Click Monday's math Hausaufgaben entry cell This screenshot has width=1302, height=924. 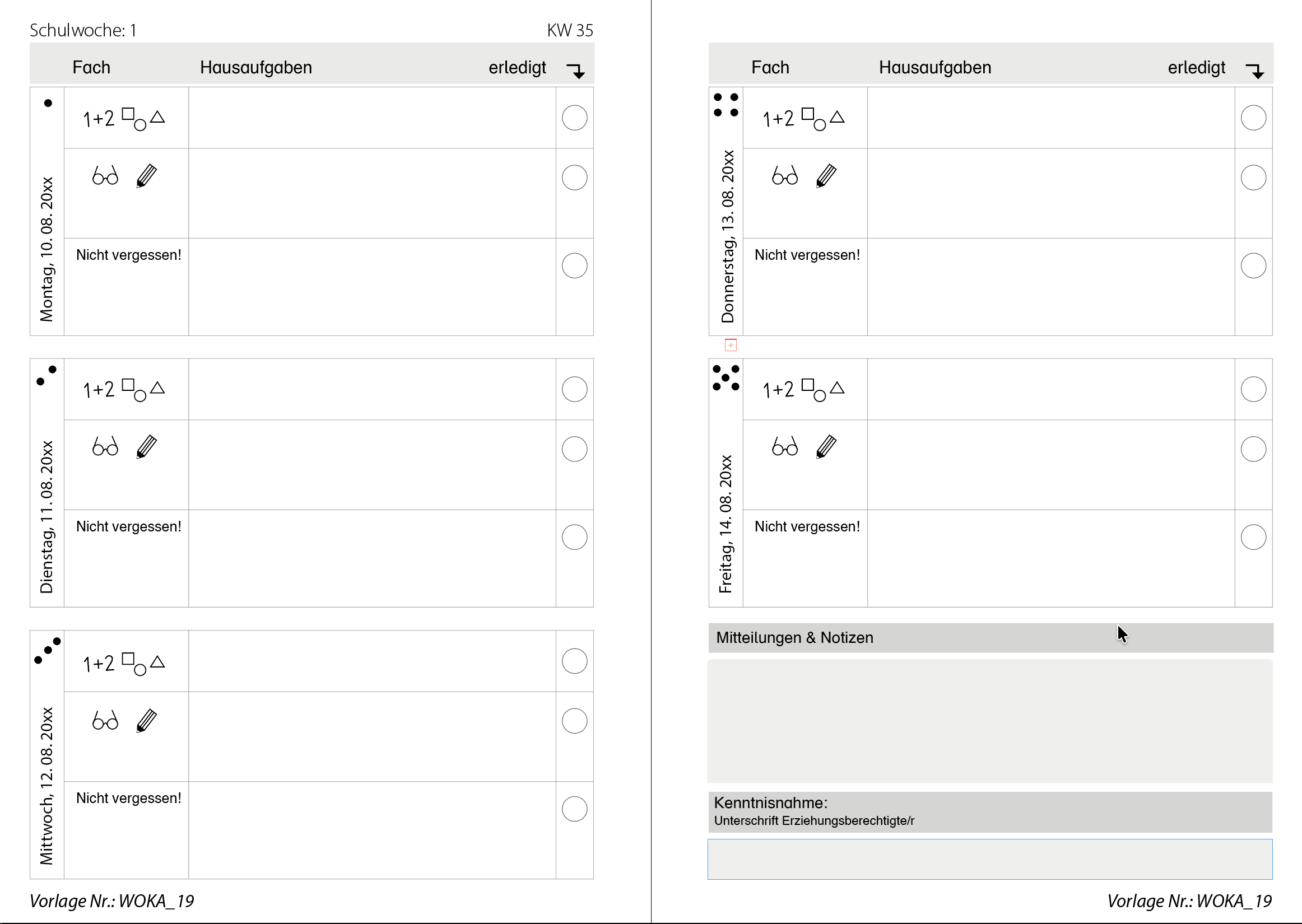[372, 118]
